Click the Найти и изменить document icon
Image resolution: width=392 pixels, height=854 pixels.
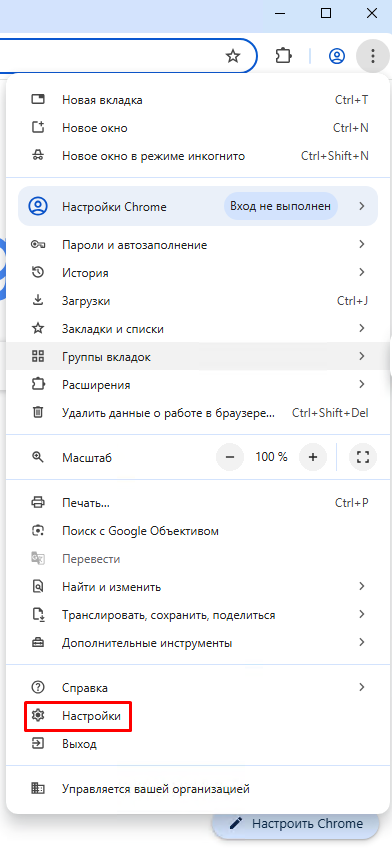(x=38, y=587)
